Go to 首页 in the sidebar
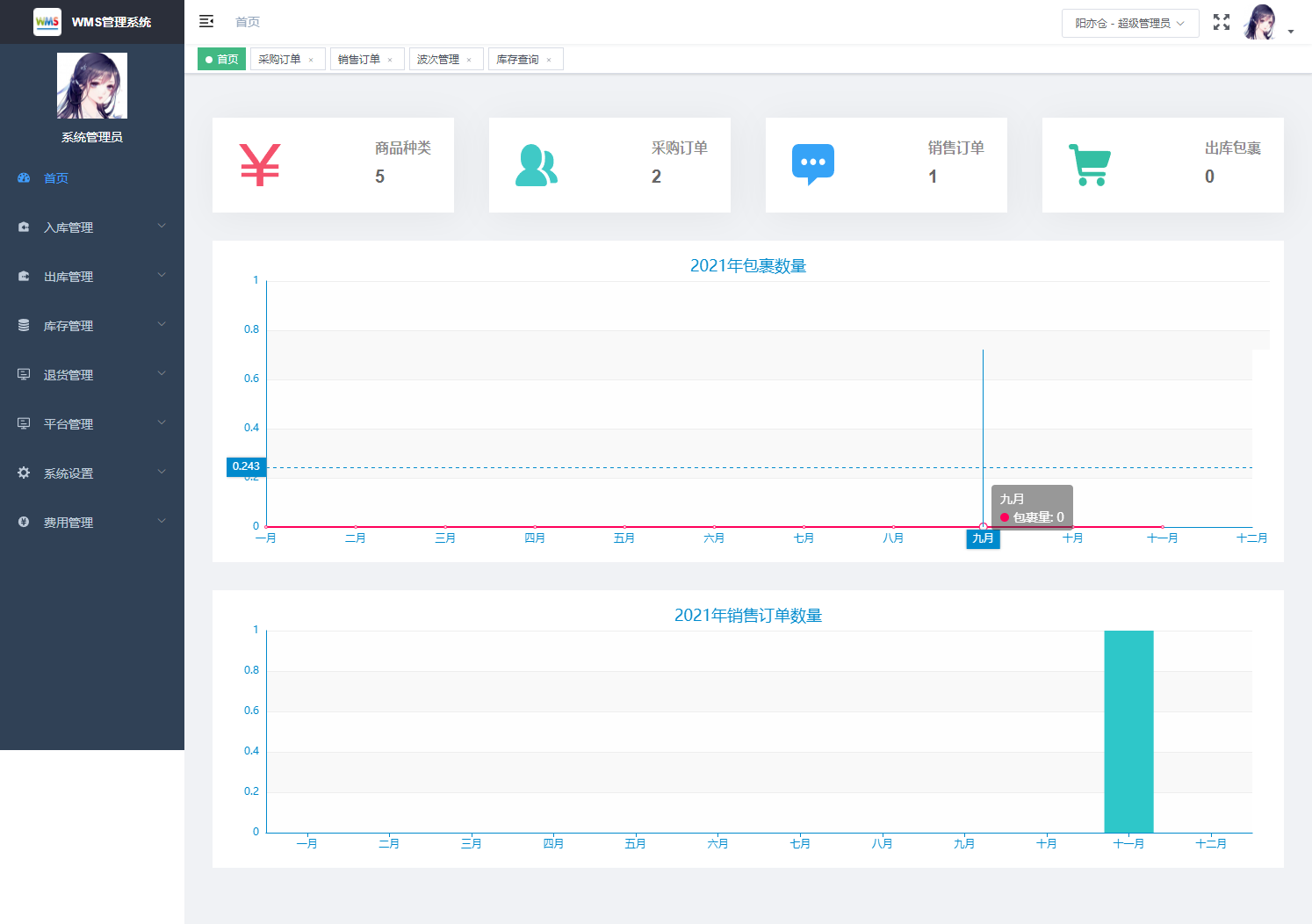Screen dimensions: 1312x924 pos(56,178)
